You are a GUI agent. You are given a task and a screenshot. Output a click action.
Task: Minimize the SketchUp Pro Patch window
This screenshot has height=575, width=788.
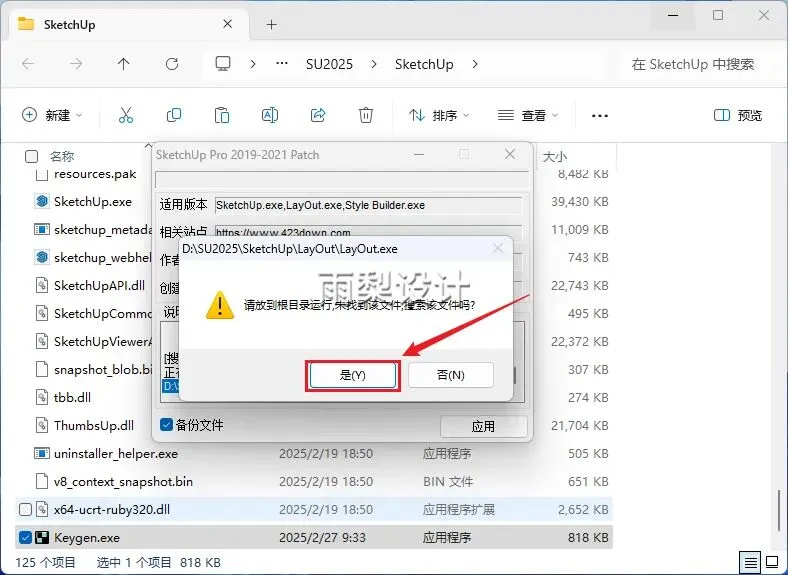tap(419, 154)
